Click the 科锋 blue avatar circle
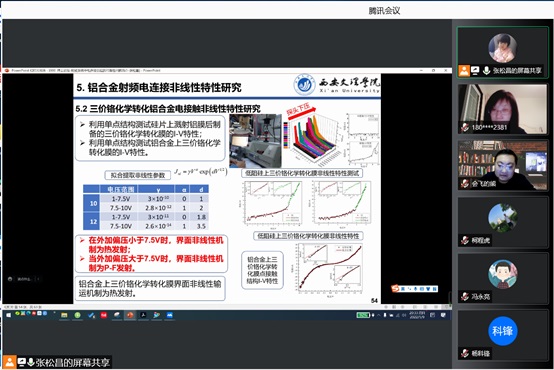 [x=502, y=331]
